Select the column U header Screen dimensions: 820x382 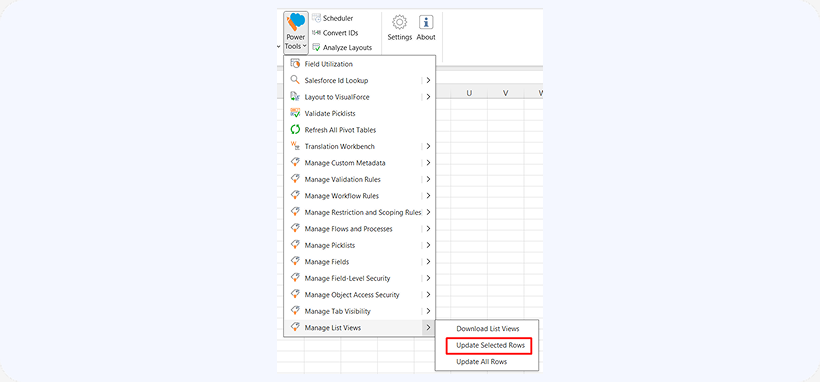pos(469,93)
